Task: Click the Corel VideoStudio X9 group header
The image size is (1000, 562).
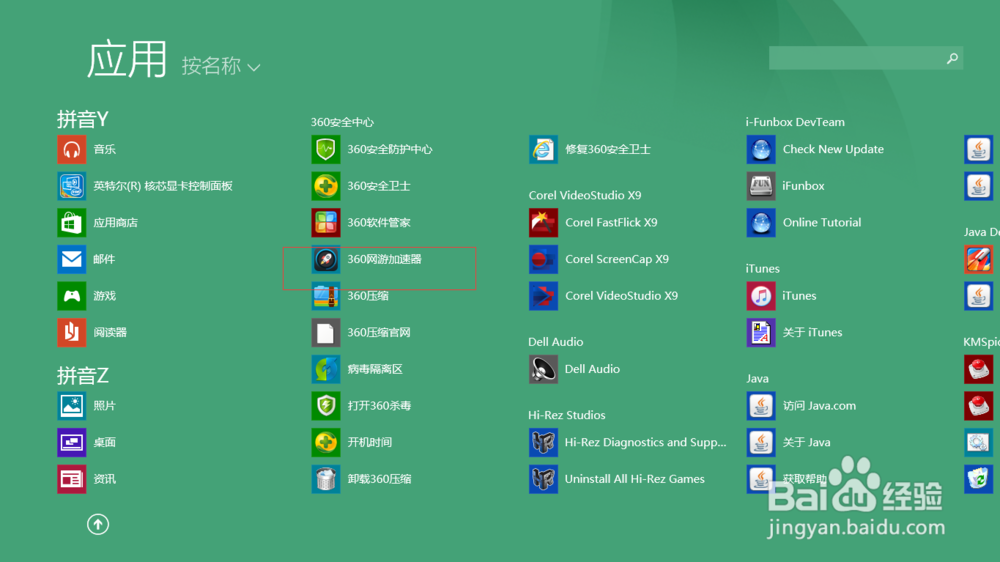Action: [x=585, y=195]
